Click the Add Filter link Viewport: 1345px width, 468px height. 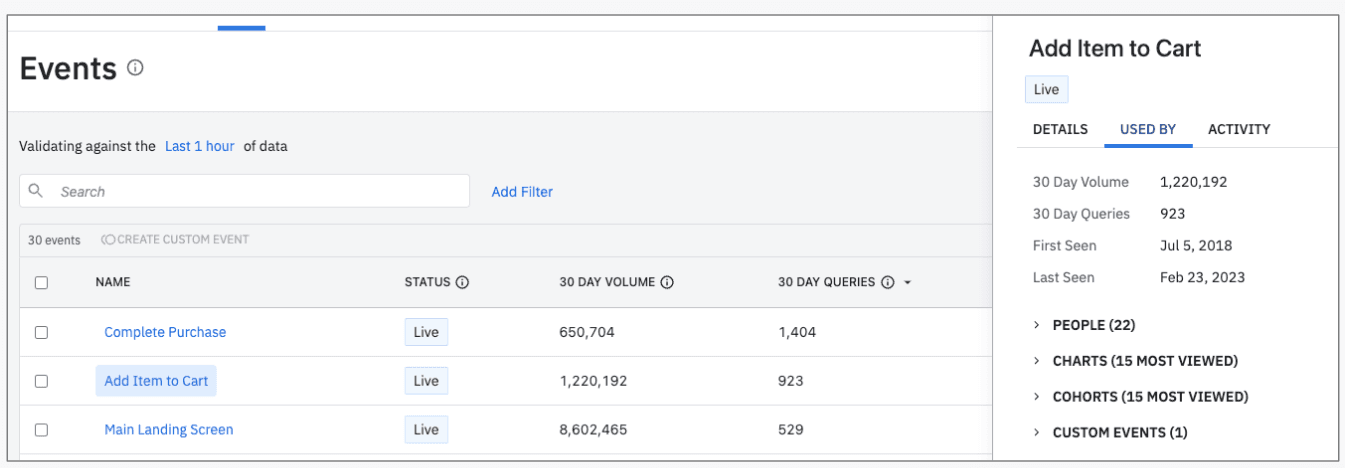(522, 192)
